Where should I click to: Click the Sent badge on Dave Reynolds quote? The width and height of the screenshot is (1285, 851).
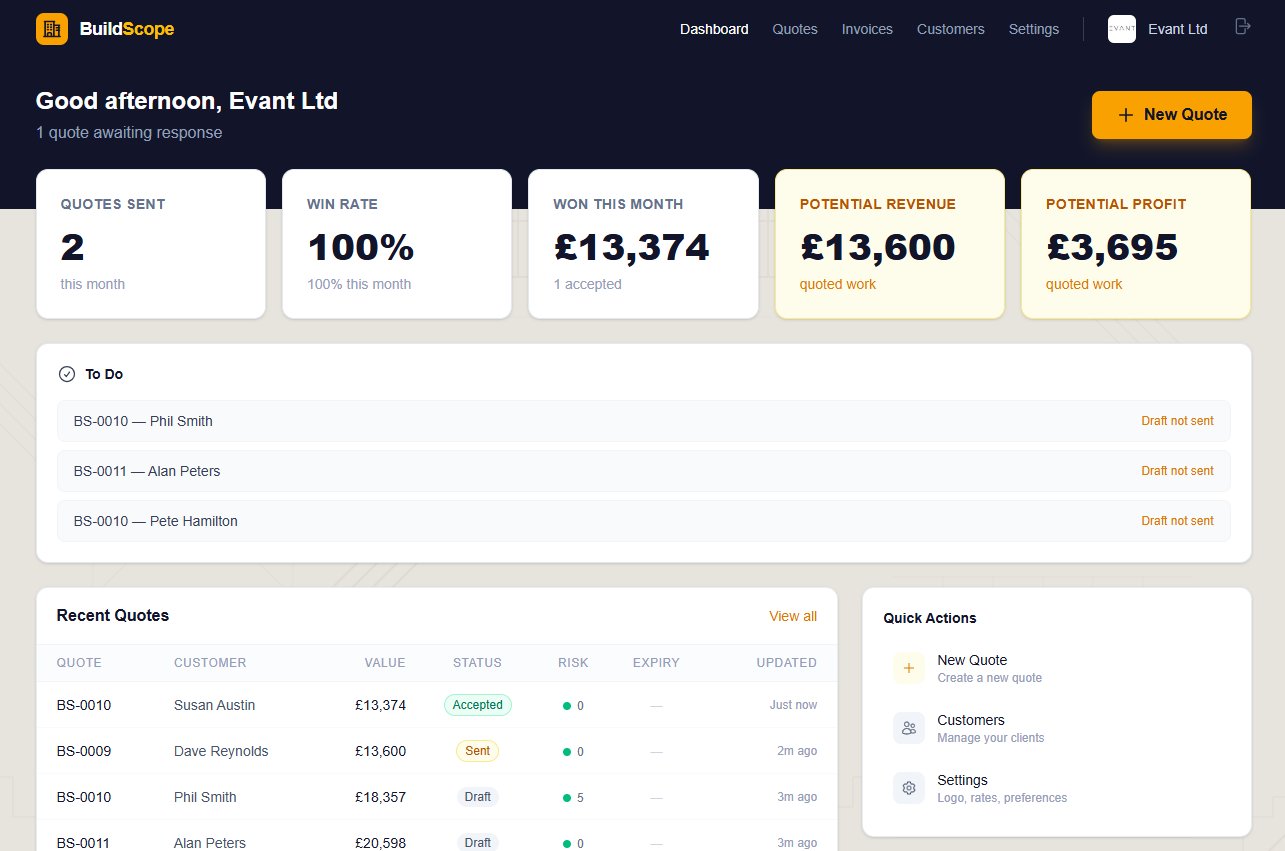pyautogui.click(x=477, y=751)
